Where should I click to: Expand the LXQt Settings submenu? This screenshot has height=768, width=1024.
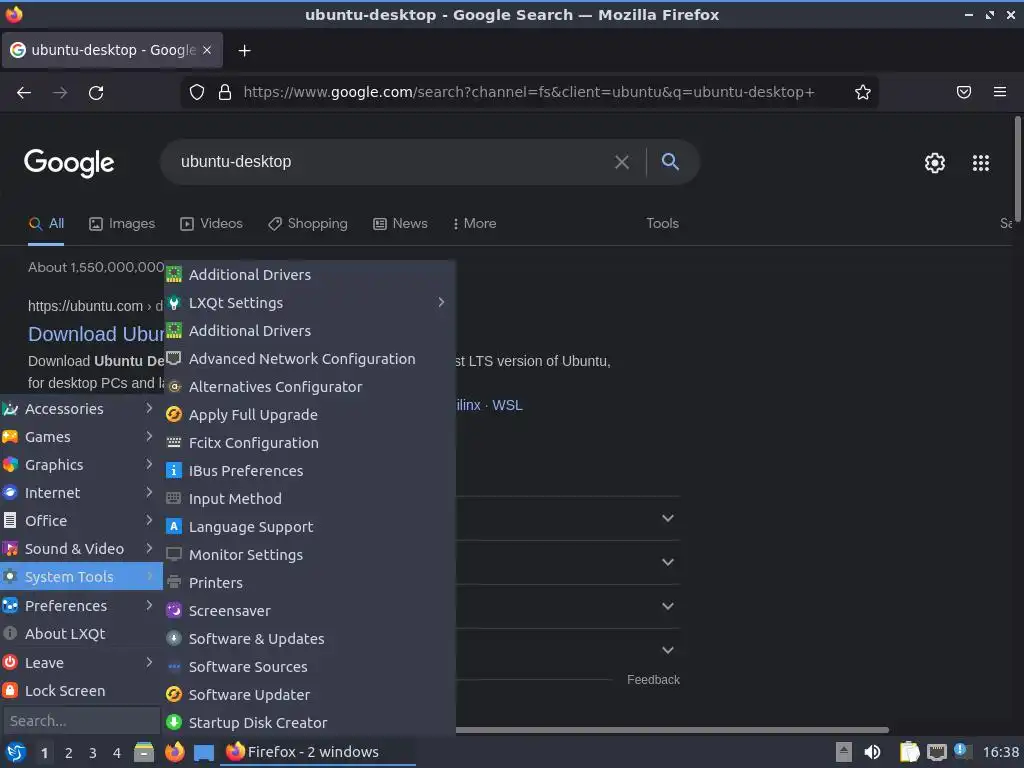(x=310, y=302)
